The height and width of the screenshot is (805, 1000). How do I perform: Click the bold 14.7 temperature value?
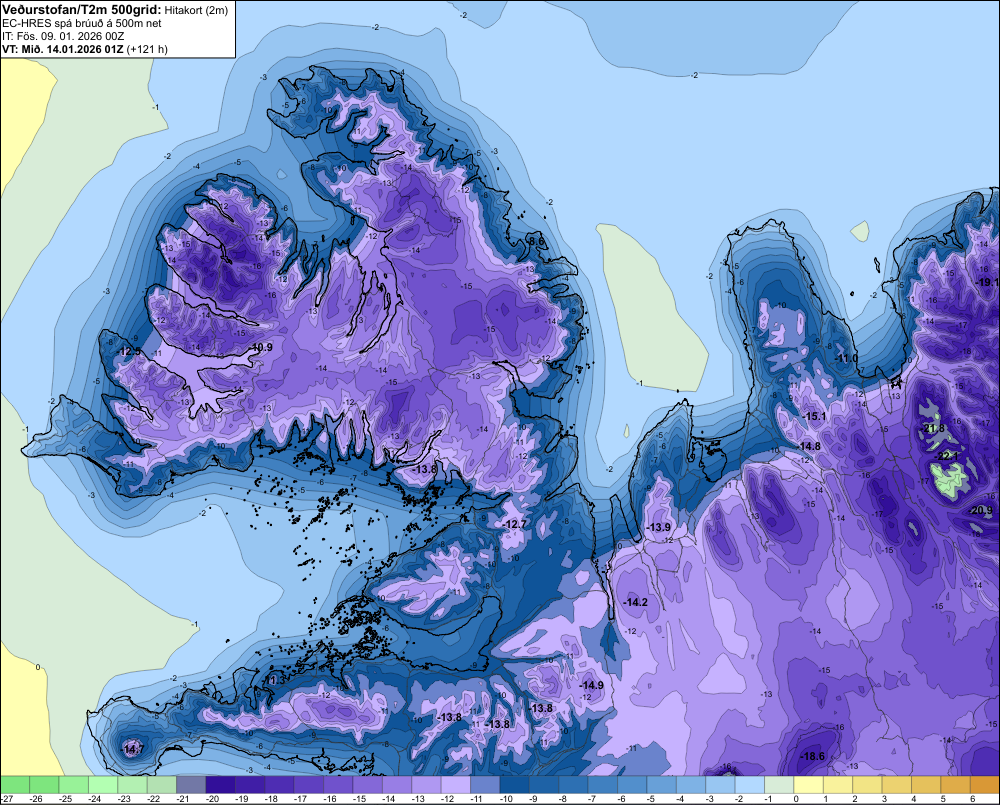(x=134, y=749)
